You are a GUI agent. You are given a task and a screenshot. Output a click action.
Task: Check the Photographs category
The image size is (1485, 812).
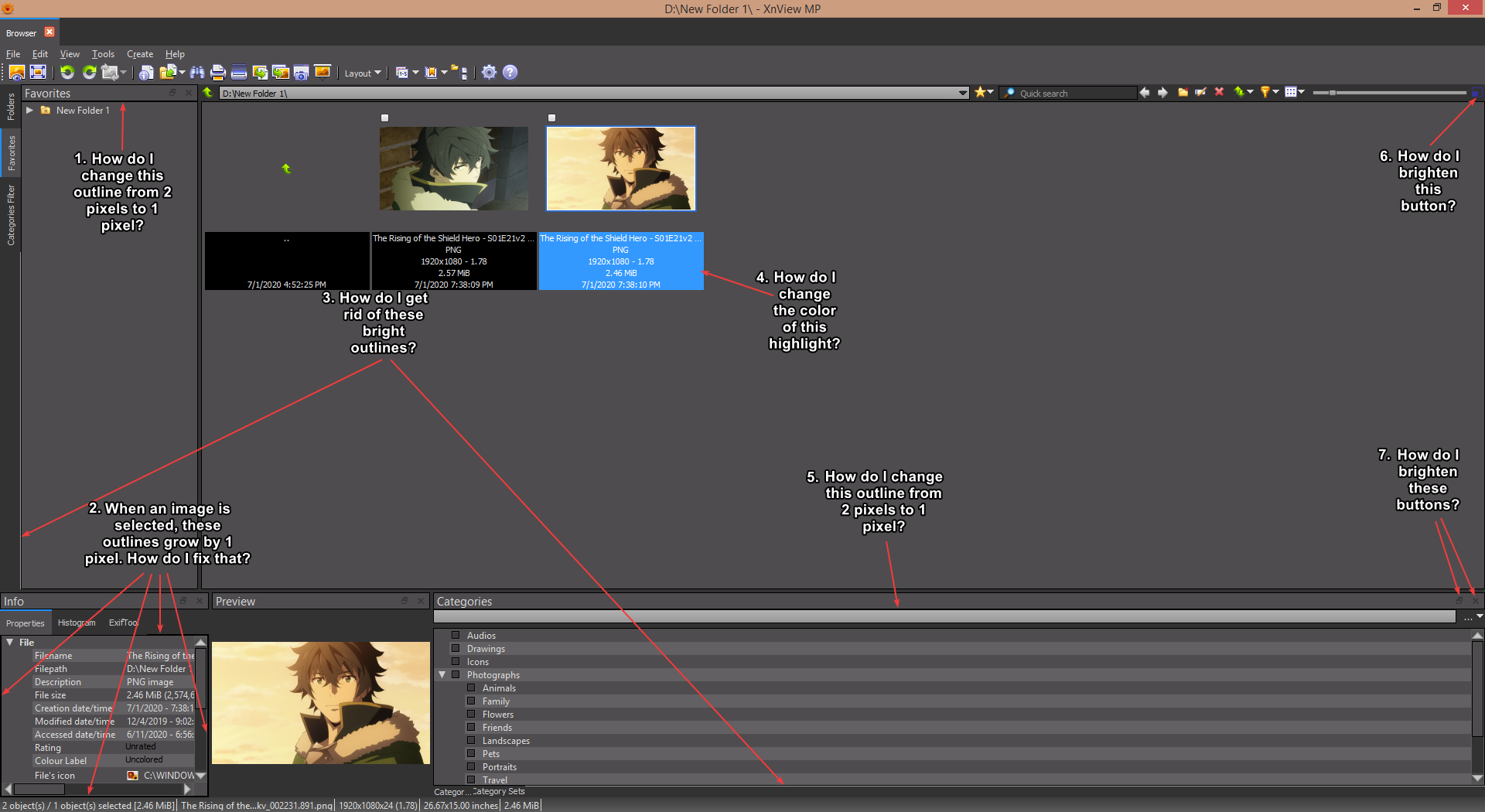coord(456,675)
